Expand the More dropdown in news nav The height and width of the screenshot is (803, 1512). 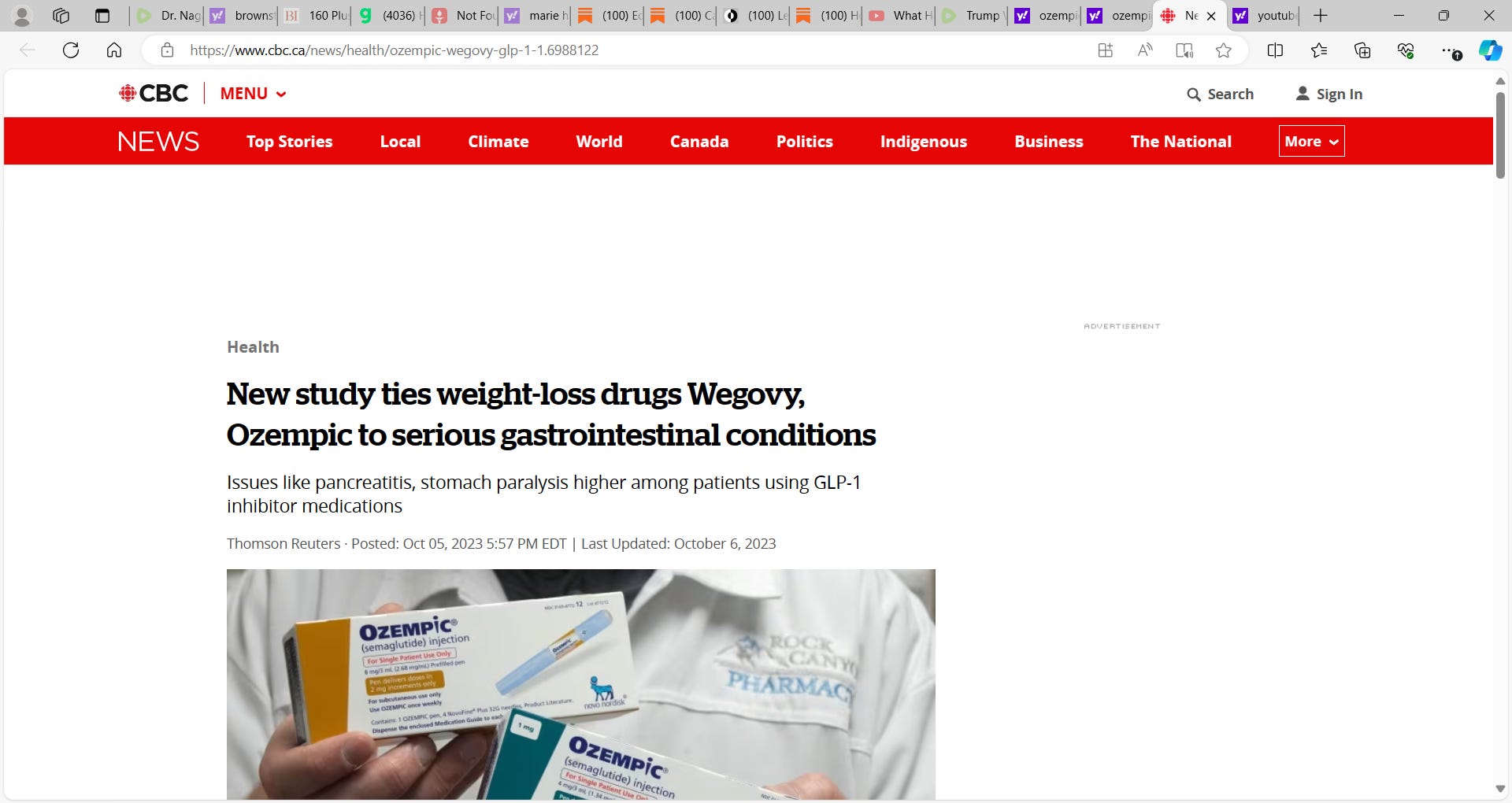coord(1312,142)
